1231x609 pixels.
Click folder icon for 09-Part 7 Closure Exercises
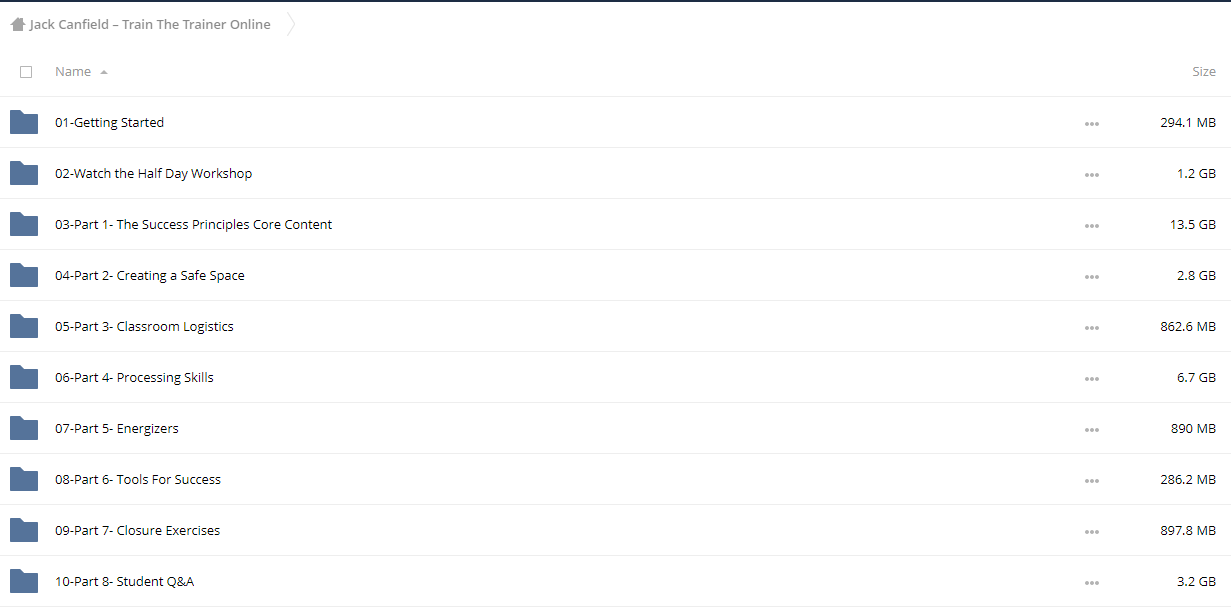[24, 530]
